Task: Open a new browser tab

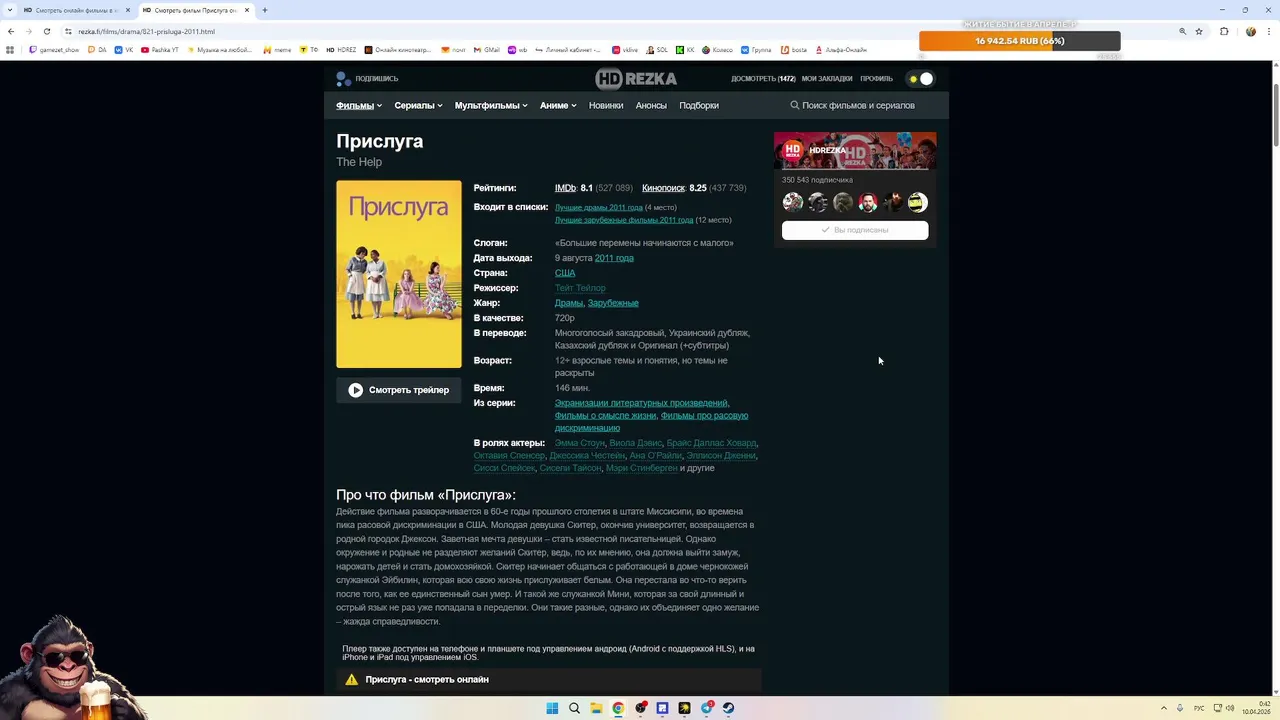Action: 264,10
